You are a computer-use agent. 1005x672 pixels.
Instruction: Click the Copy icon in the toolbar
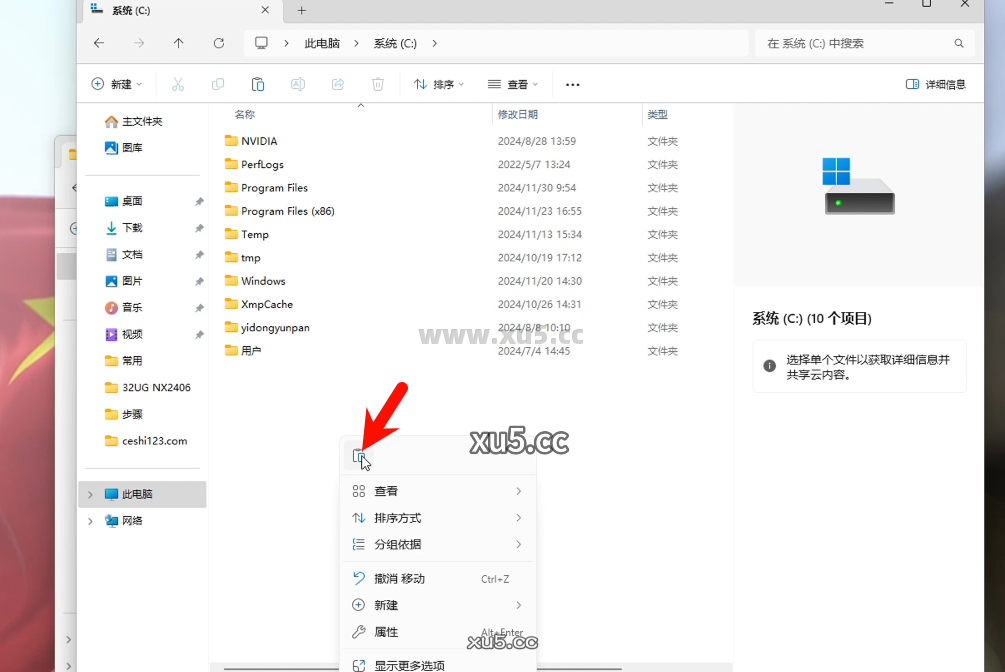(x=218, y=84)
